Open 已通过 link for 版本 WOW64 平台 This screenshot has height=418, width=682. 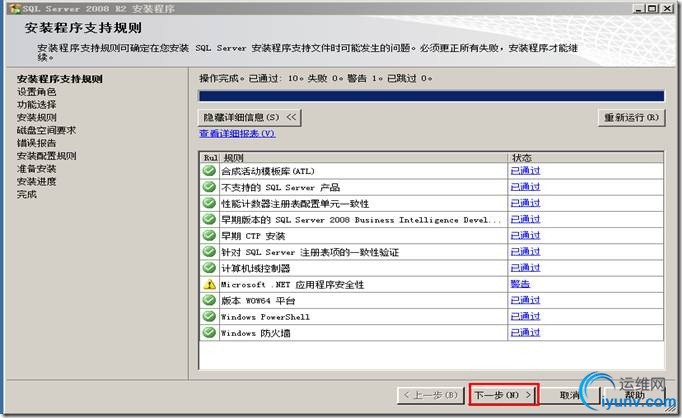[525, 300]
